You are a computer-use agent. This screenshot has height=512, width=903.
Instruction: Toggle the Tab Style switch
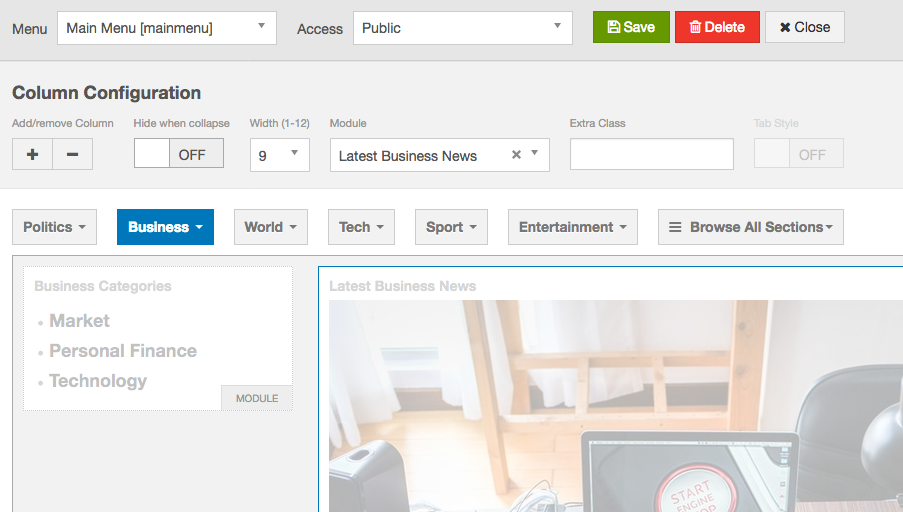click(799, 154)
